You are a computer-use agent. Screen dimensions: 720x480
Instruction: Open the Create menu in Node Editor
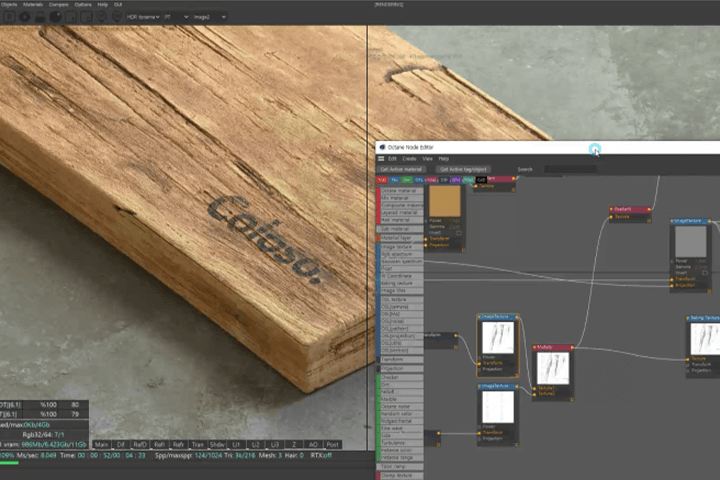(409, 159)
